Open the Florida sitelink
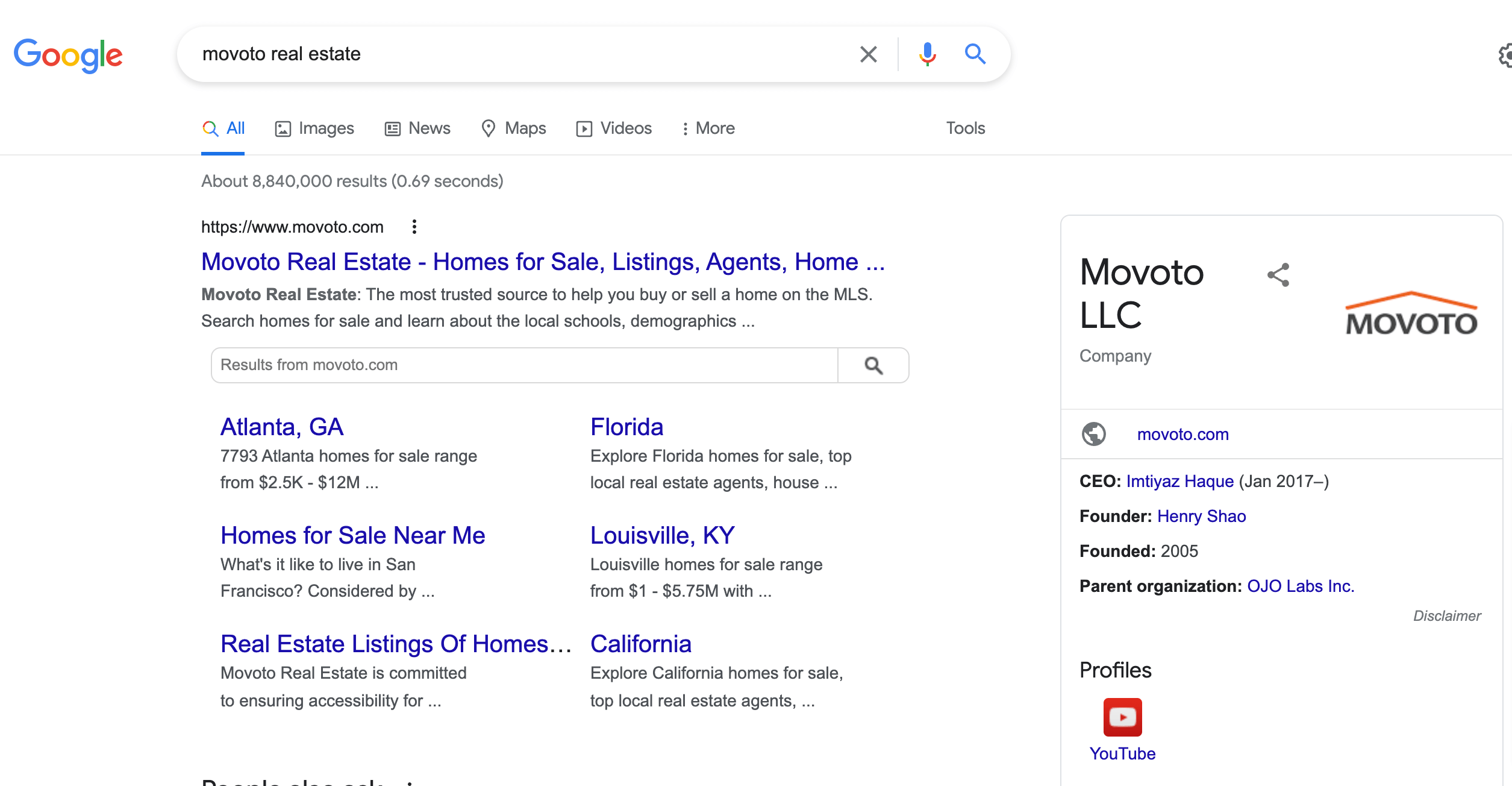 (626, 427)
